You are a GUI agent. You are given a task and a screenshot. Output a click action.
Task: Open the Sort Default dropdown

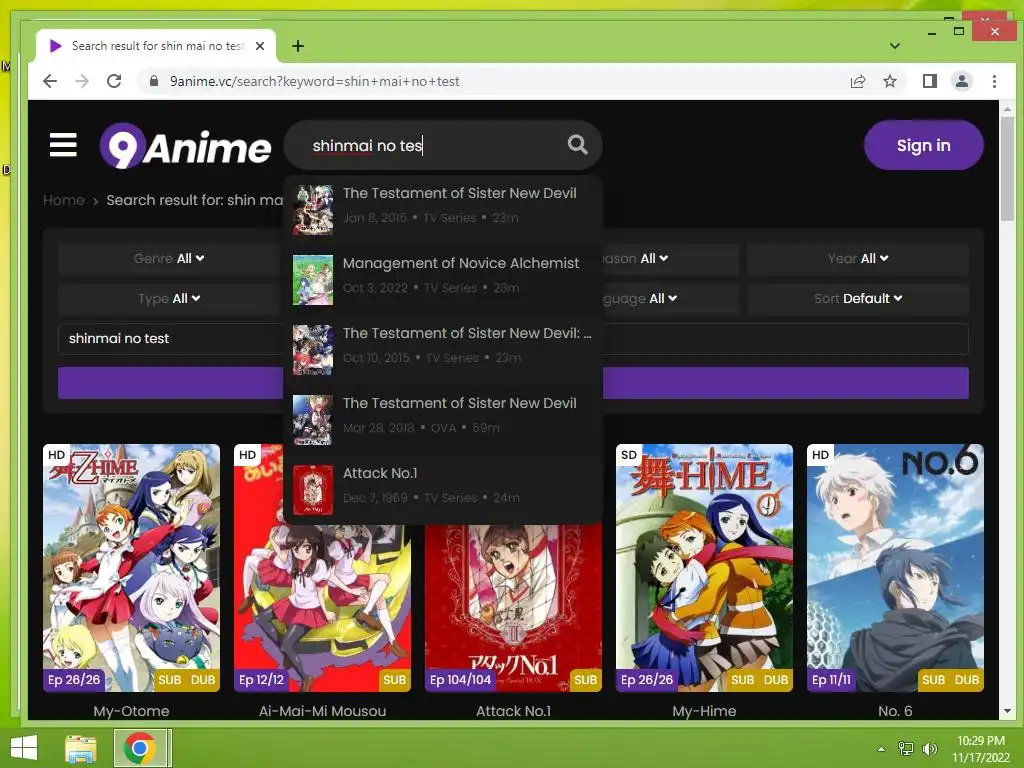[857, 298]
